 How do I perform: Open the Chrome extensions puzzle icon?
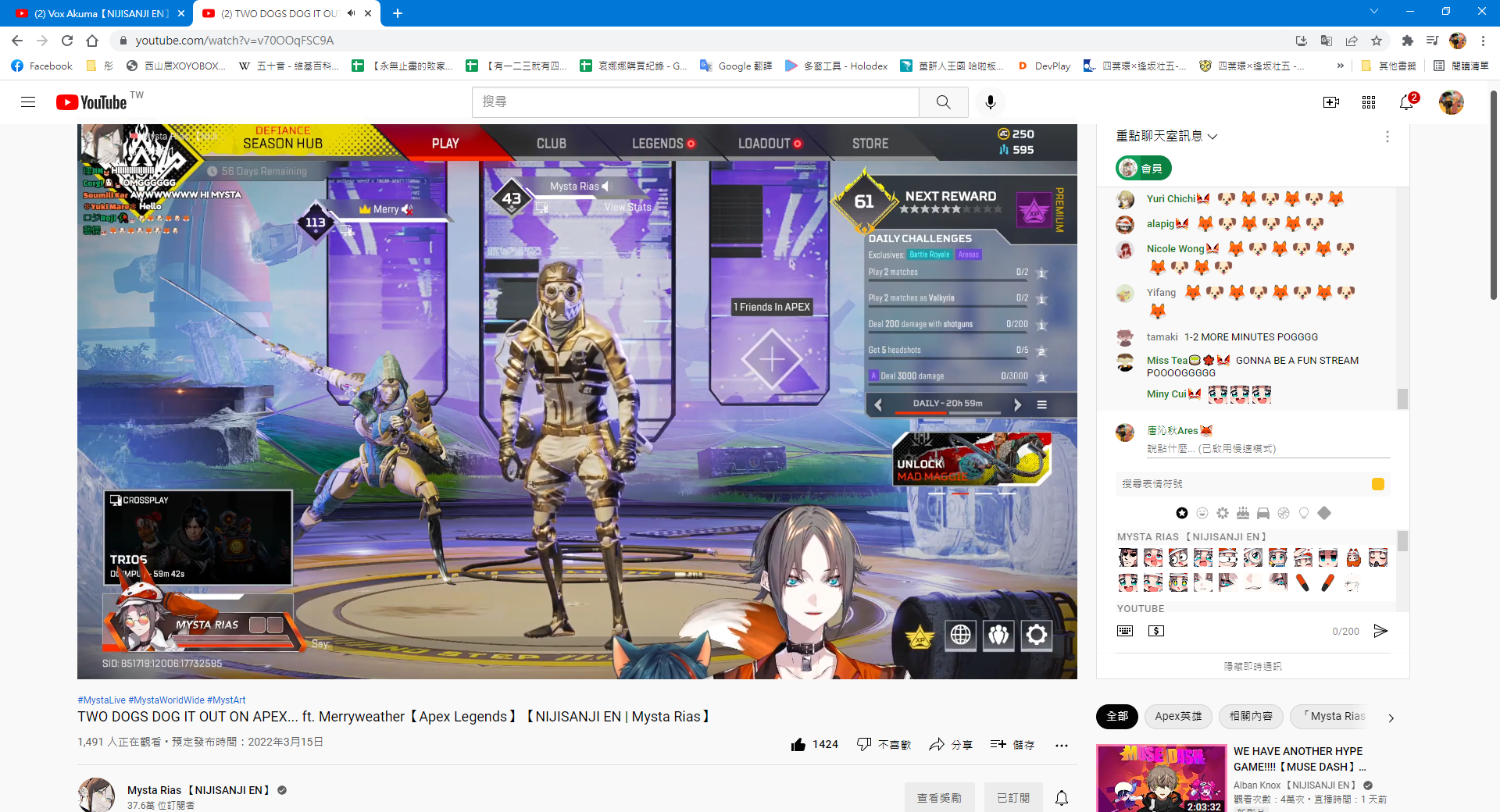[x=1408, y=41]
